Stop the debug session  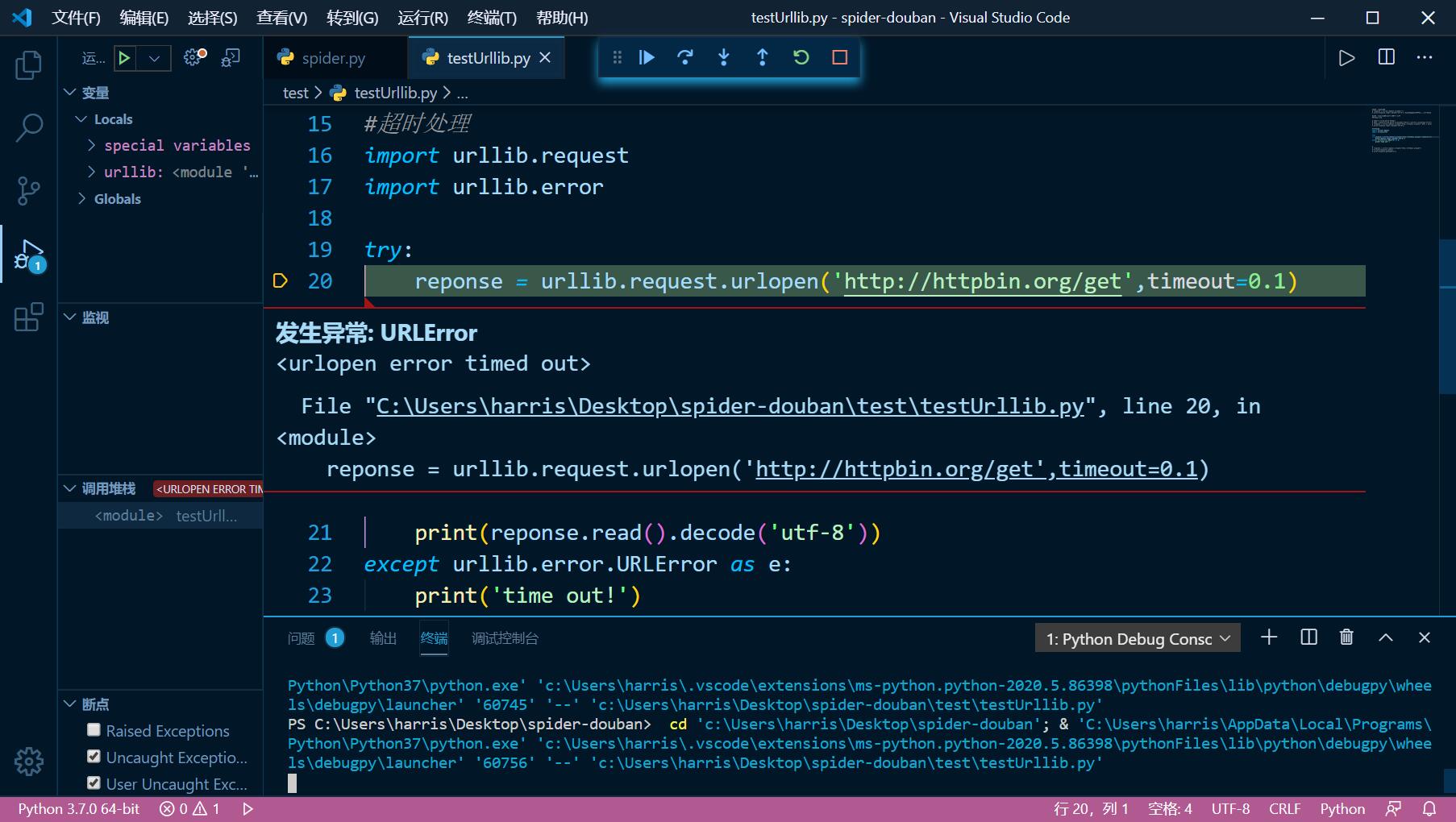click(x=840, y=57)
